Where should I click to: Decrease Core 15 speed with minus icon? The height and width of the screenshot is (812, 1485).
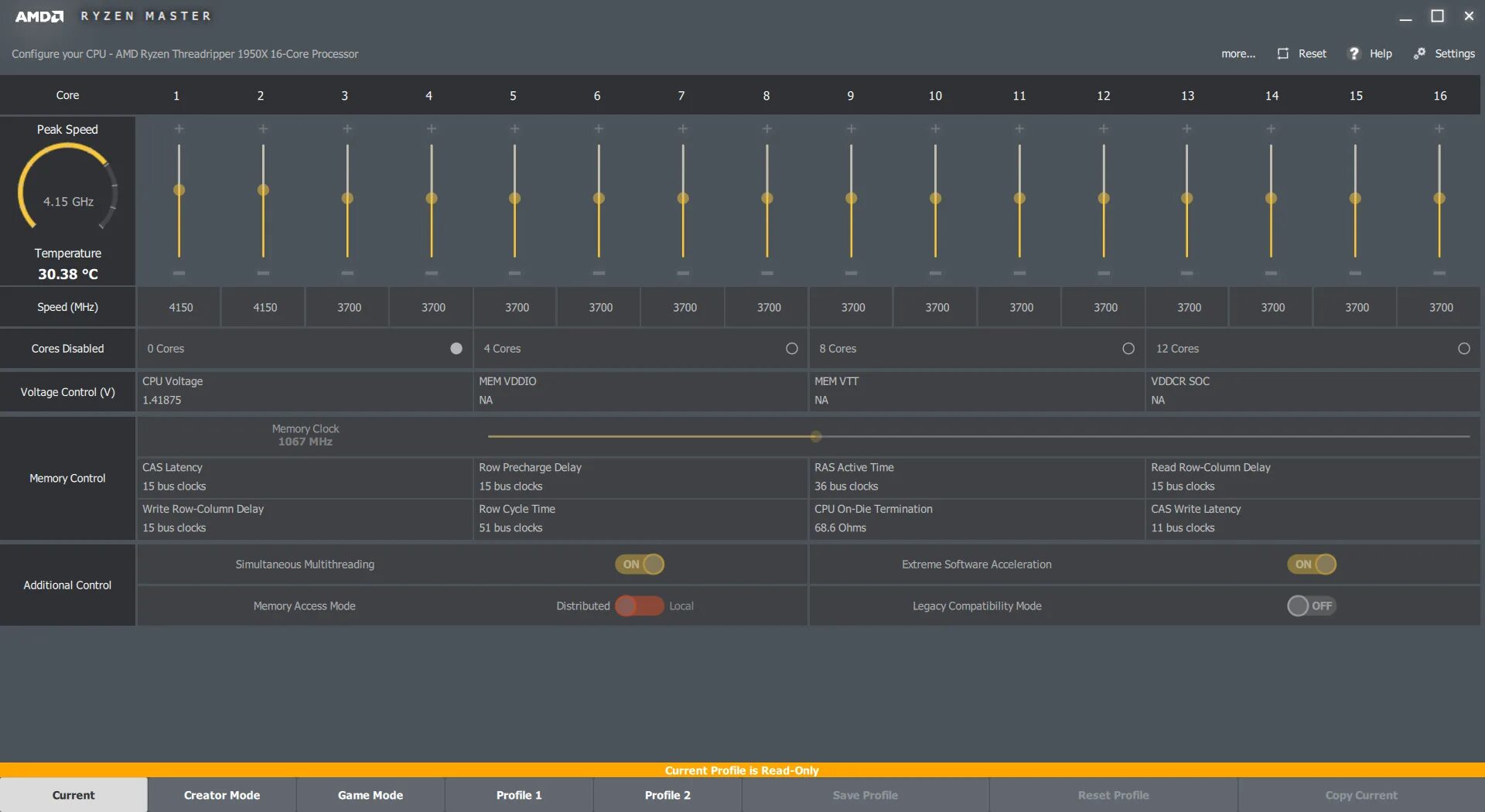[x=1355, y=273]
